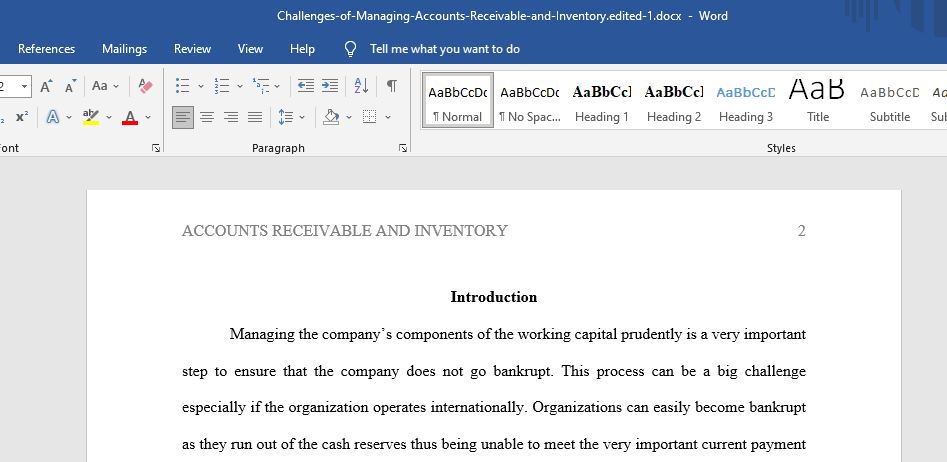Open the Font dialog launcher arrow
Screen dimensions: 947x462
click(156, 148)
